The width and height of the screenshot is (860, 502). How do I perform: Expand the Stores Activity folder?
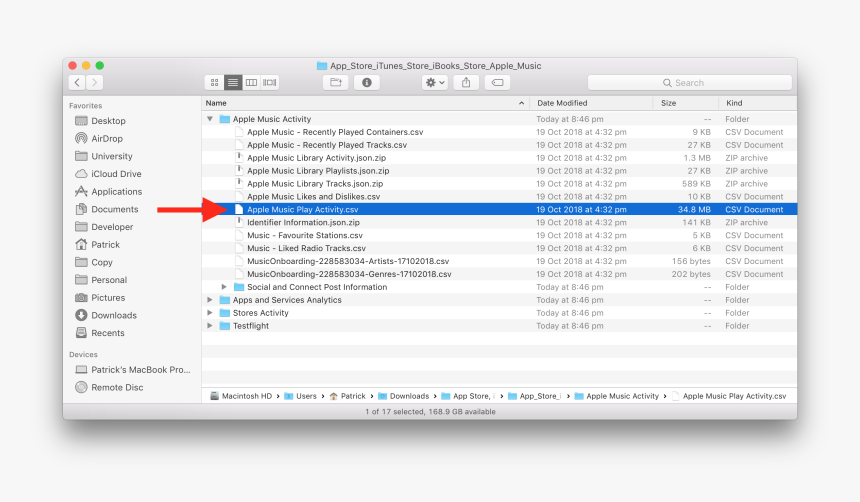[x=210, y=313]
